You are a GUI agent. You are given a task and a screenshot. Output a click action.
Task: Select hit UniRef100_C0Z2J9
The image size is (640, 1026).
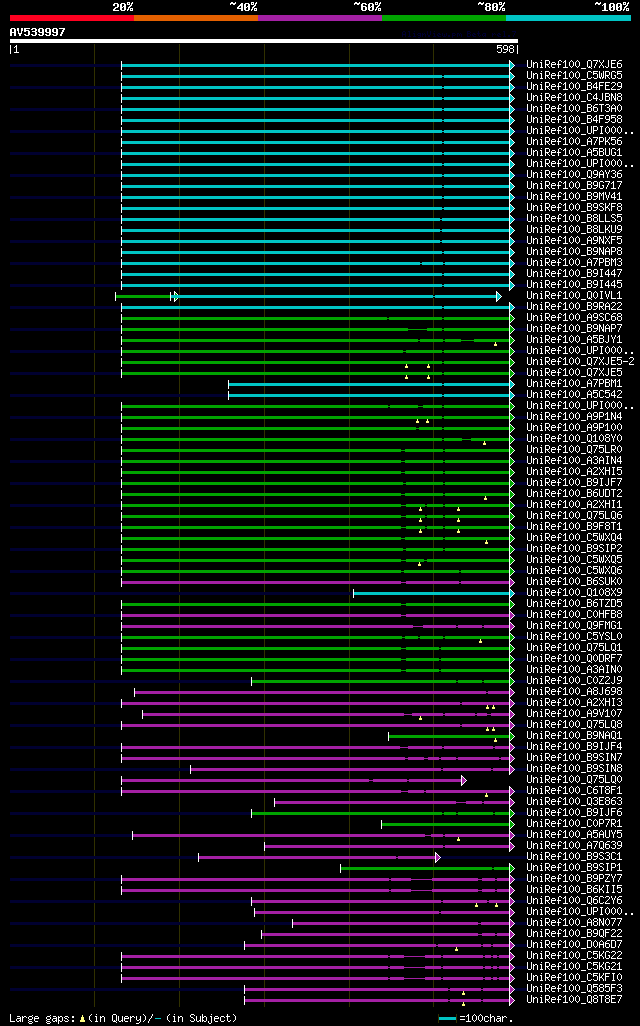(575, 681)
